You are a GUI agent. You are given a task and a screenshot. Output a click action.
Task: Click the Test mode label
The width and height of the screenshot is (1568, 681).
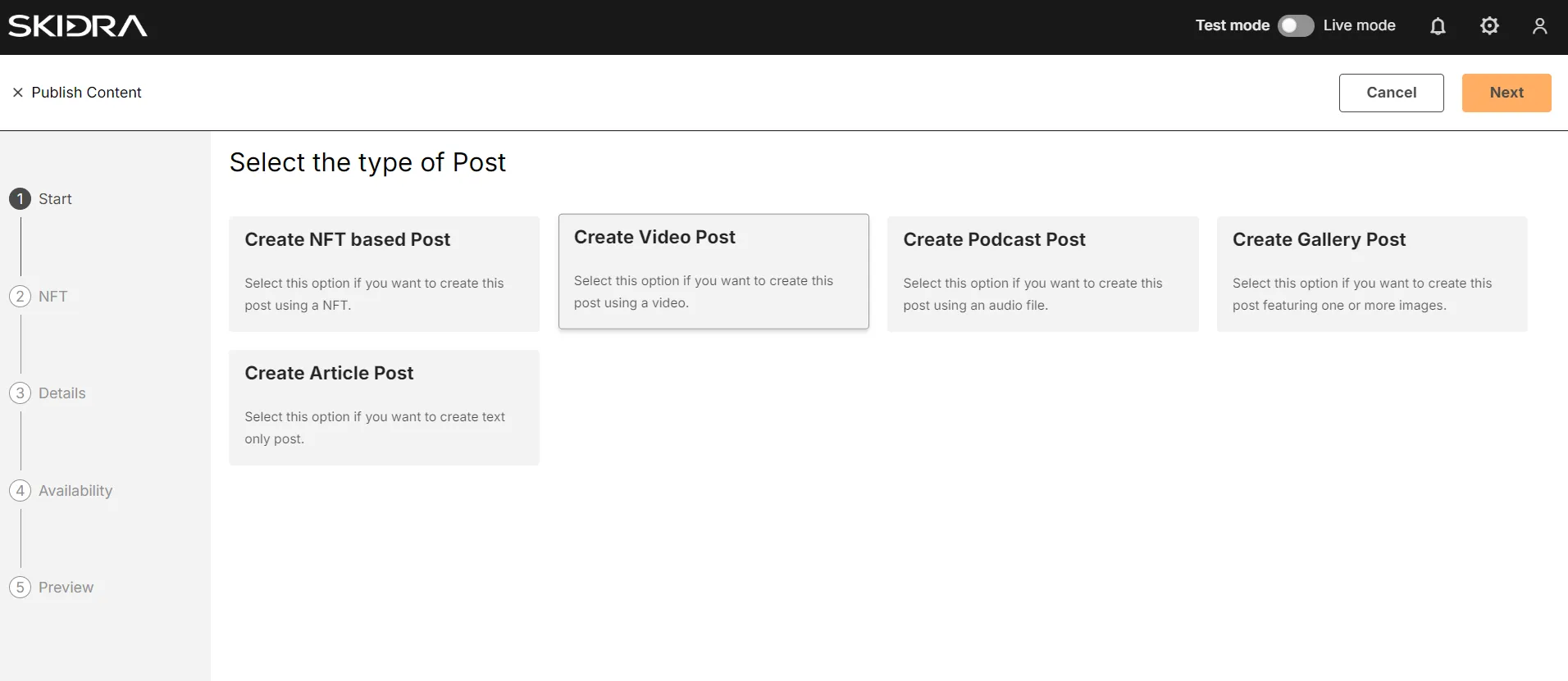coord(1232,25)
